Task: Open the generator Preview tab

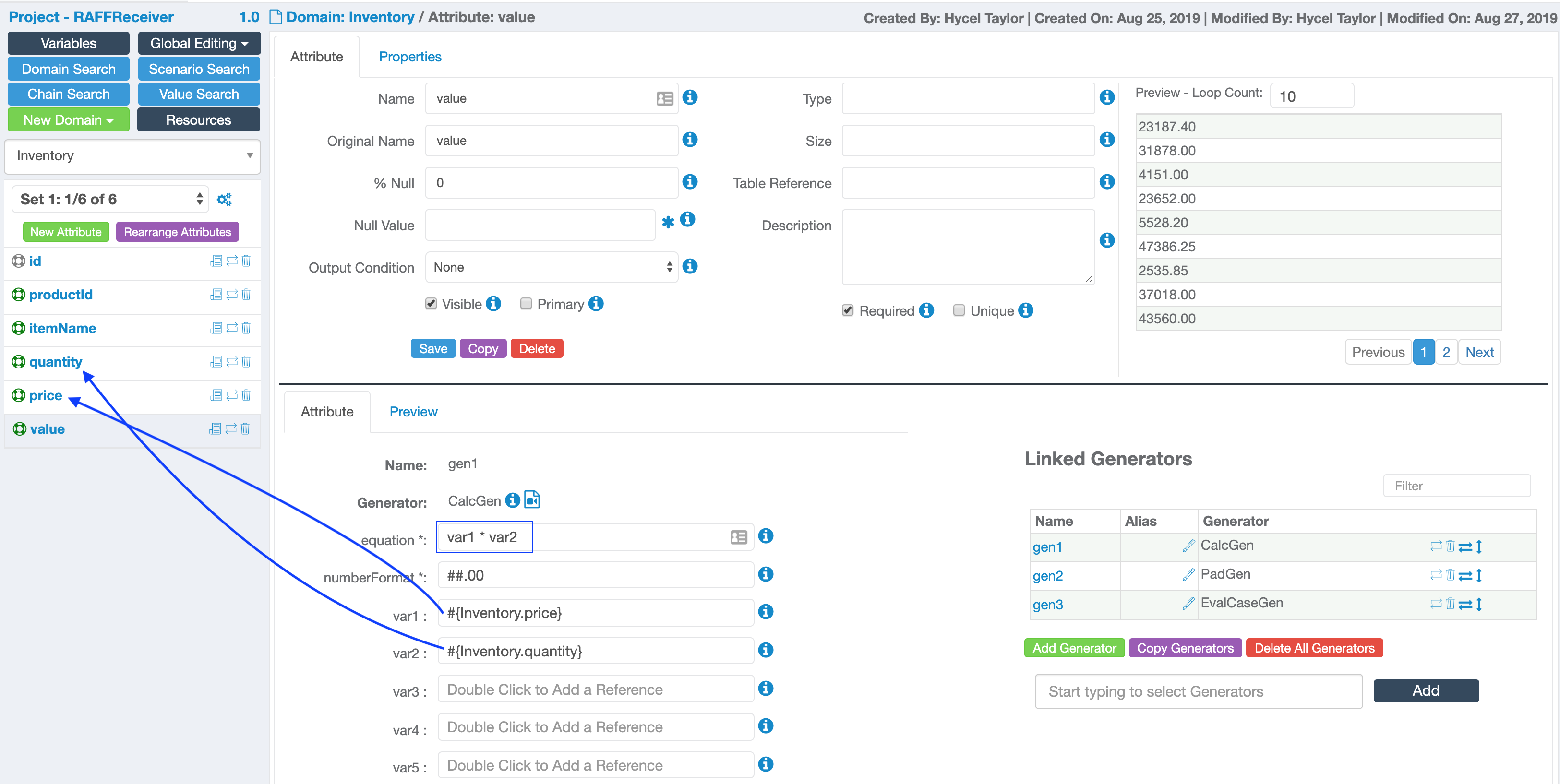Action: (x=413, y=412)
